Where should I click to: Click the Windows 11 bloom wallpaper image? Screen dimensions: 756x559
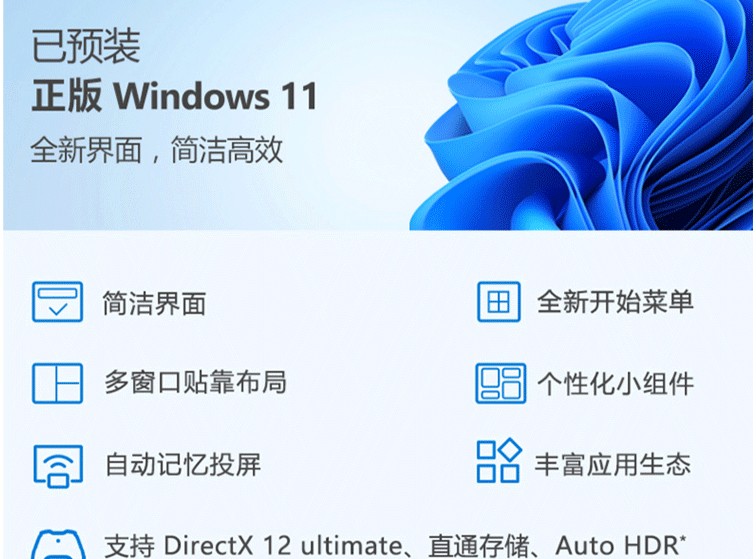581,115
